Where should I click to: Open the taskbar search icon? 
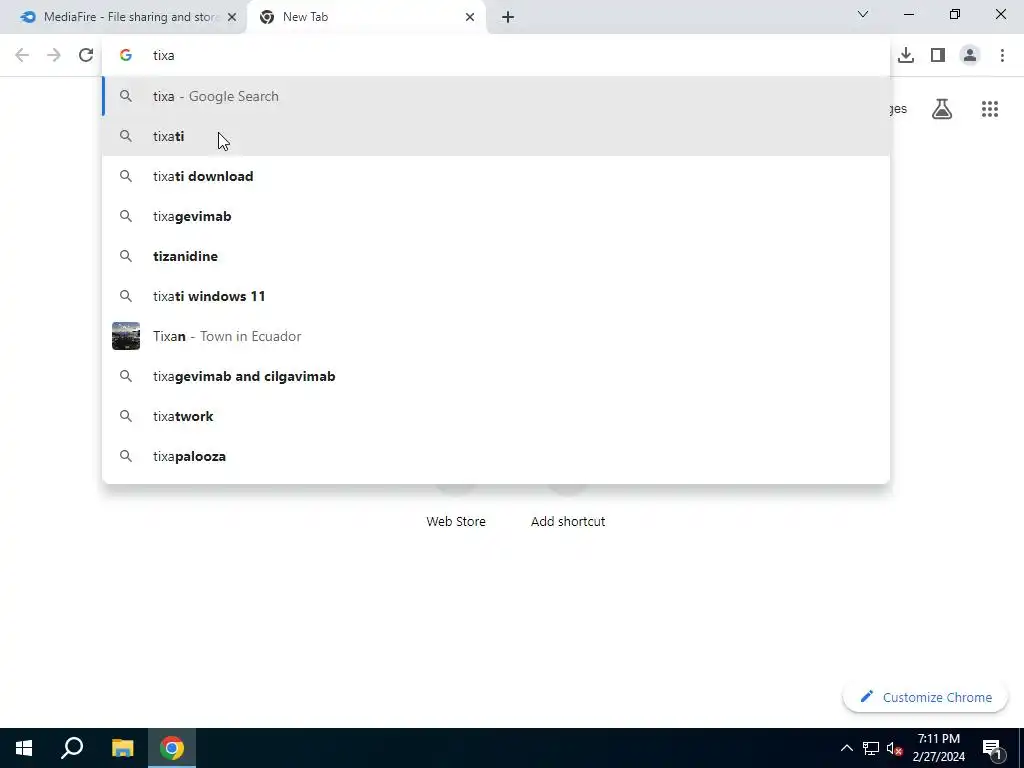pos(72,748)
